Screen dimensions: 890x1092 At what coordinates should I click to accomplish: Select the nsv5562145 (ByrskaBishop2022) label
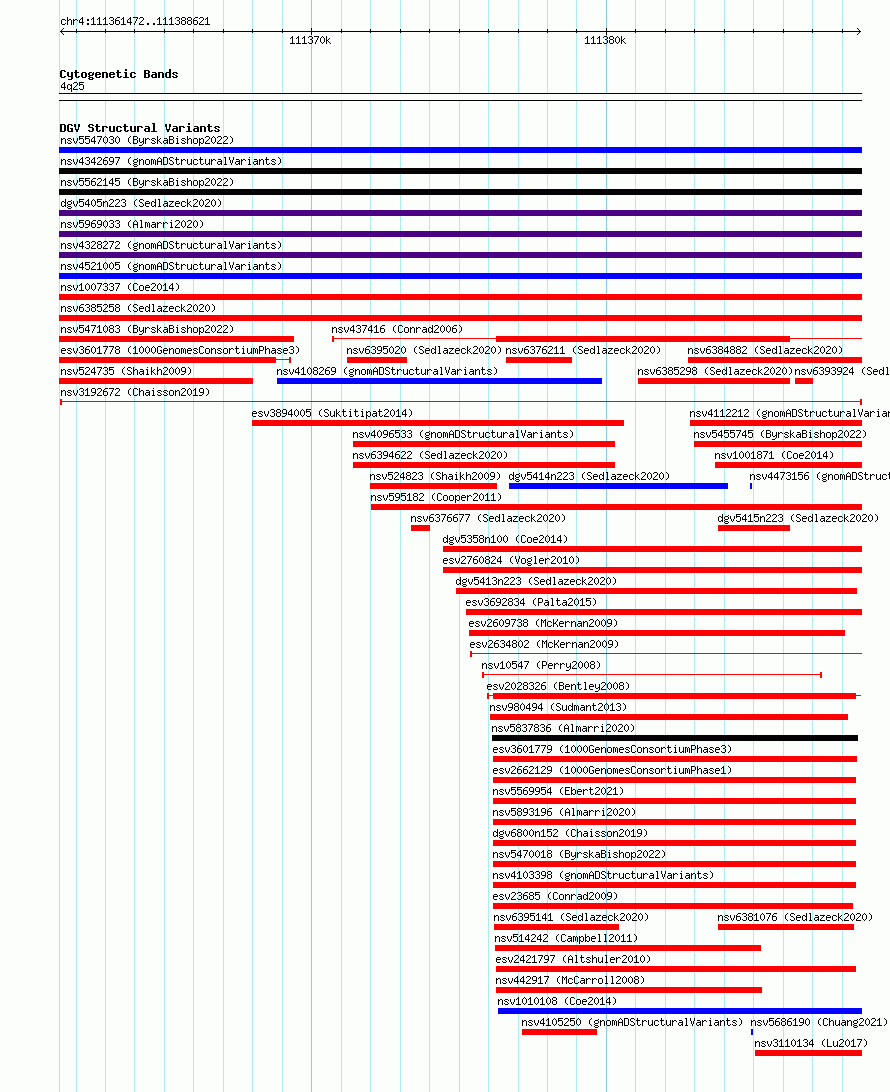[x=147, y=182]
